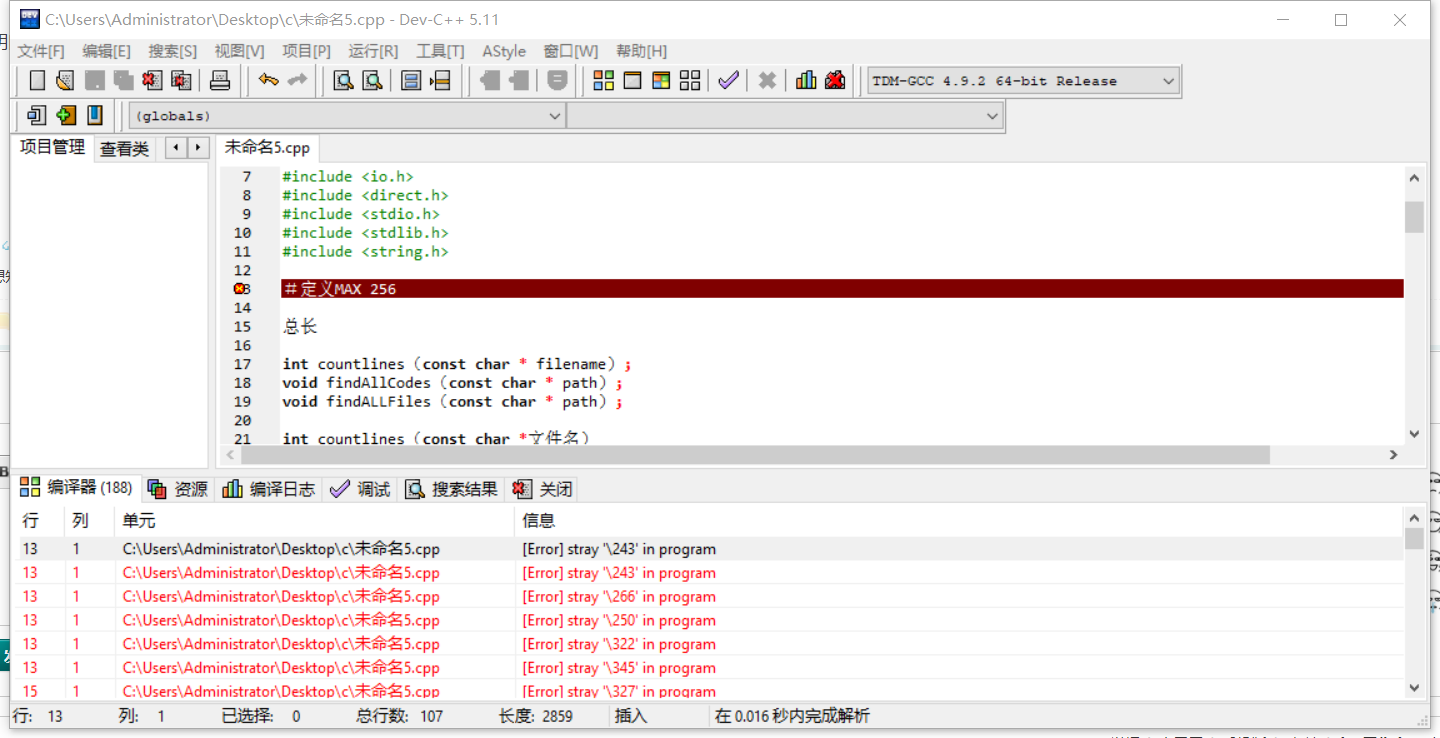
Task: Open profile analysis bar chart icon
Action: (x=806, y=81)
